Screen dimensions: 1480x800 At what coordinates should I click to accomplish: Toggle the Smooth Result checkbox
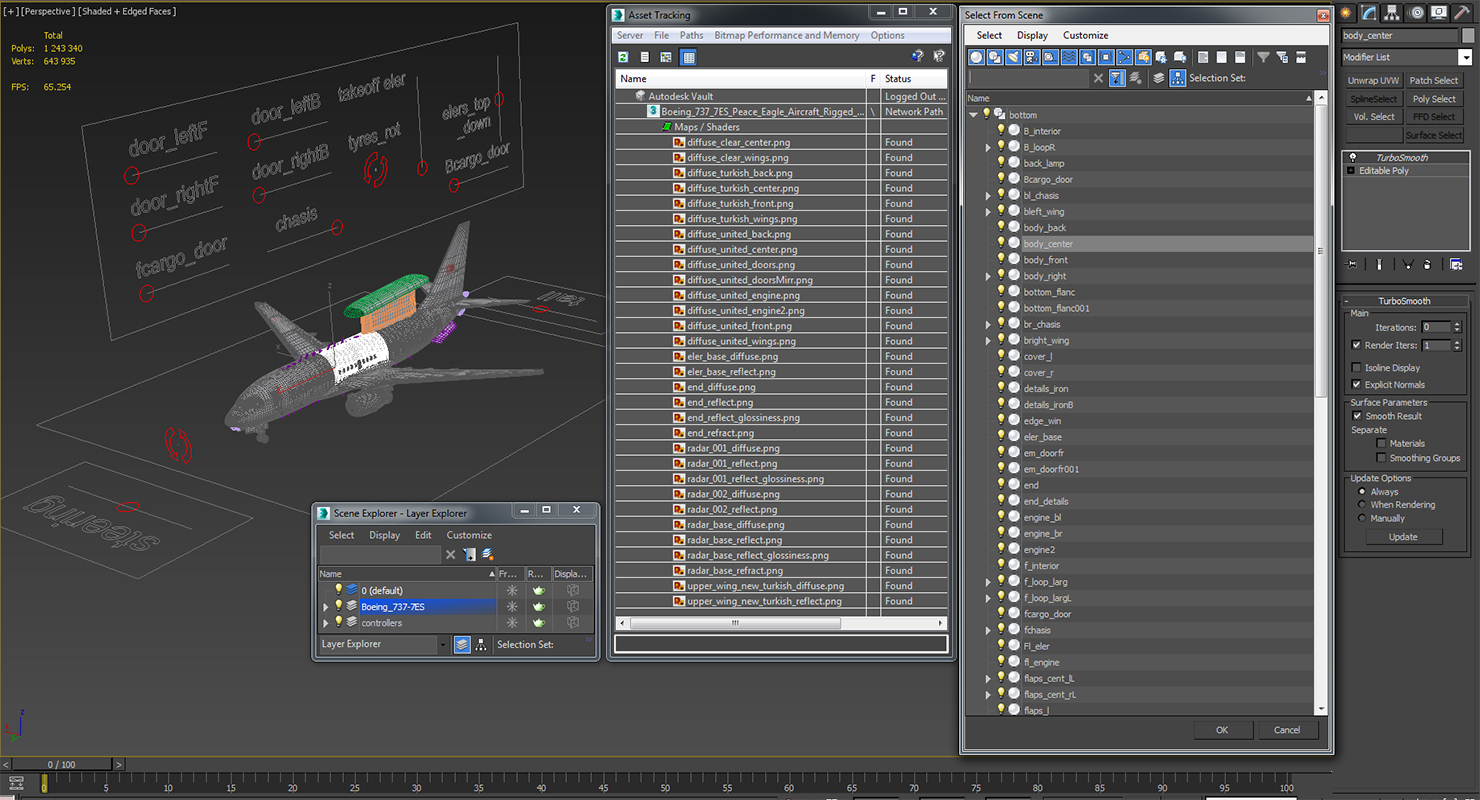coord(1357,416)
